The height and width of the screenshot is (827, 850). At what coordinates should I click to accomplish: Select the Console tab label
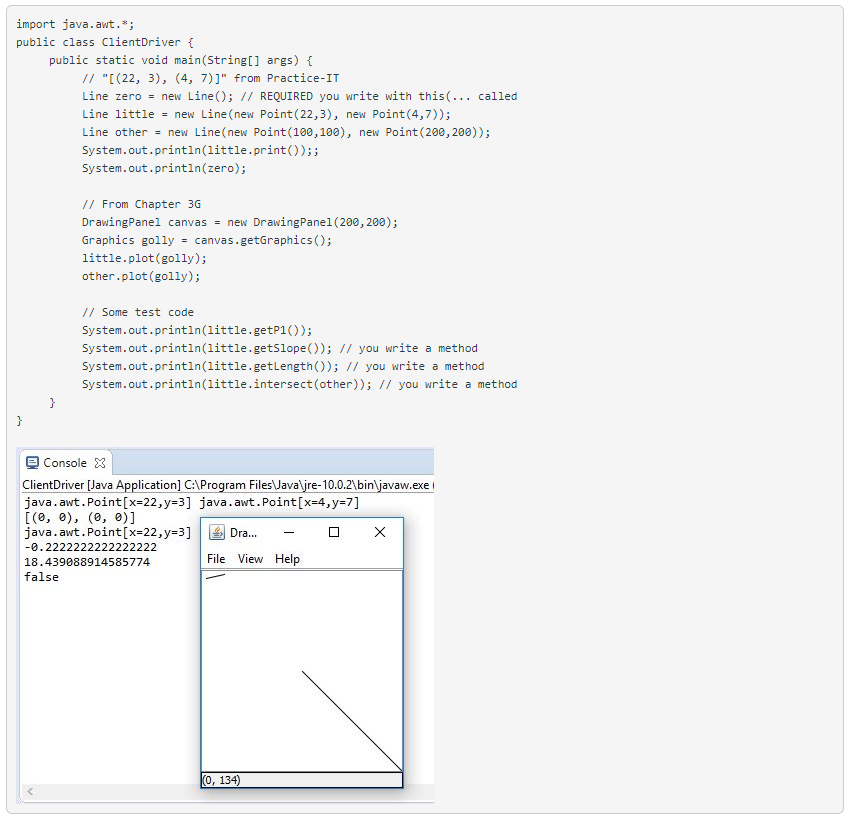click(x=62, y=463)
